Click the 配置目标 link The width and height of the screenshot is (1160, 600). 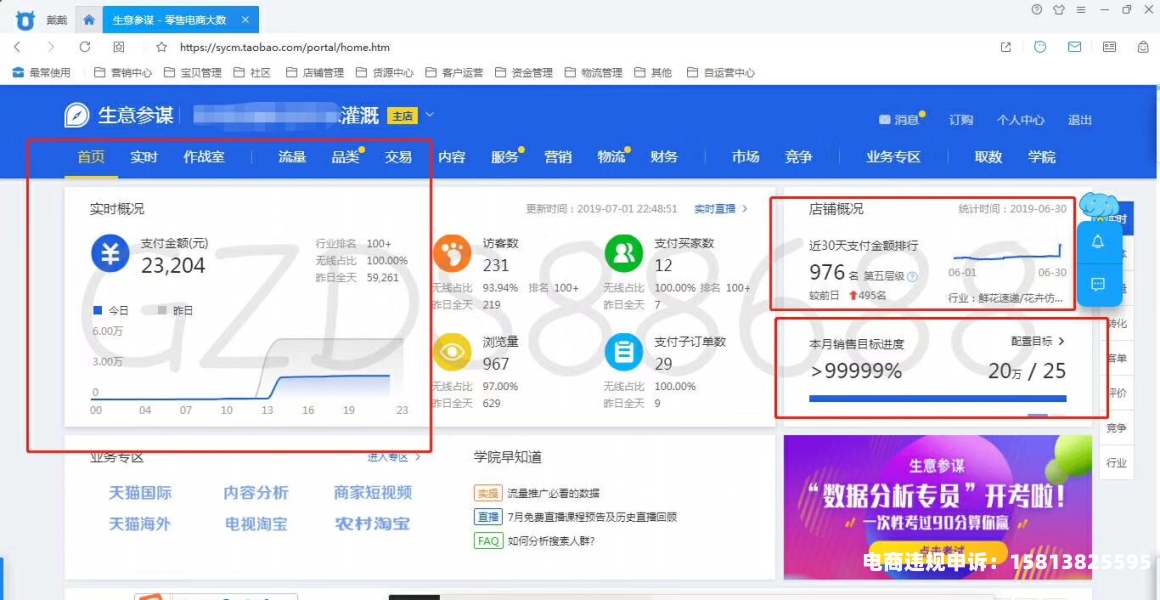(x=1038, y=341)
